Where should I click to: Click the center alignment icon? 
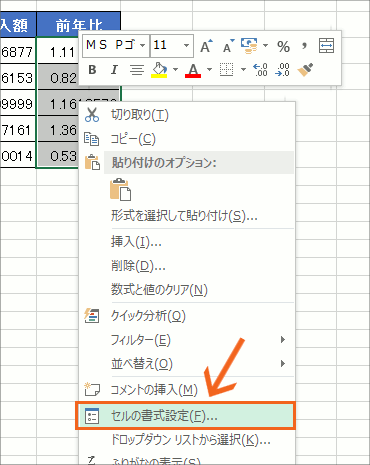pyautogui.click(x=137, y=70)
